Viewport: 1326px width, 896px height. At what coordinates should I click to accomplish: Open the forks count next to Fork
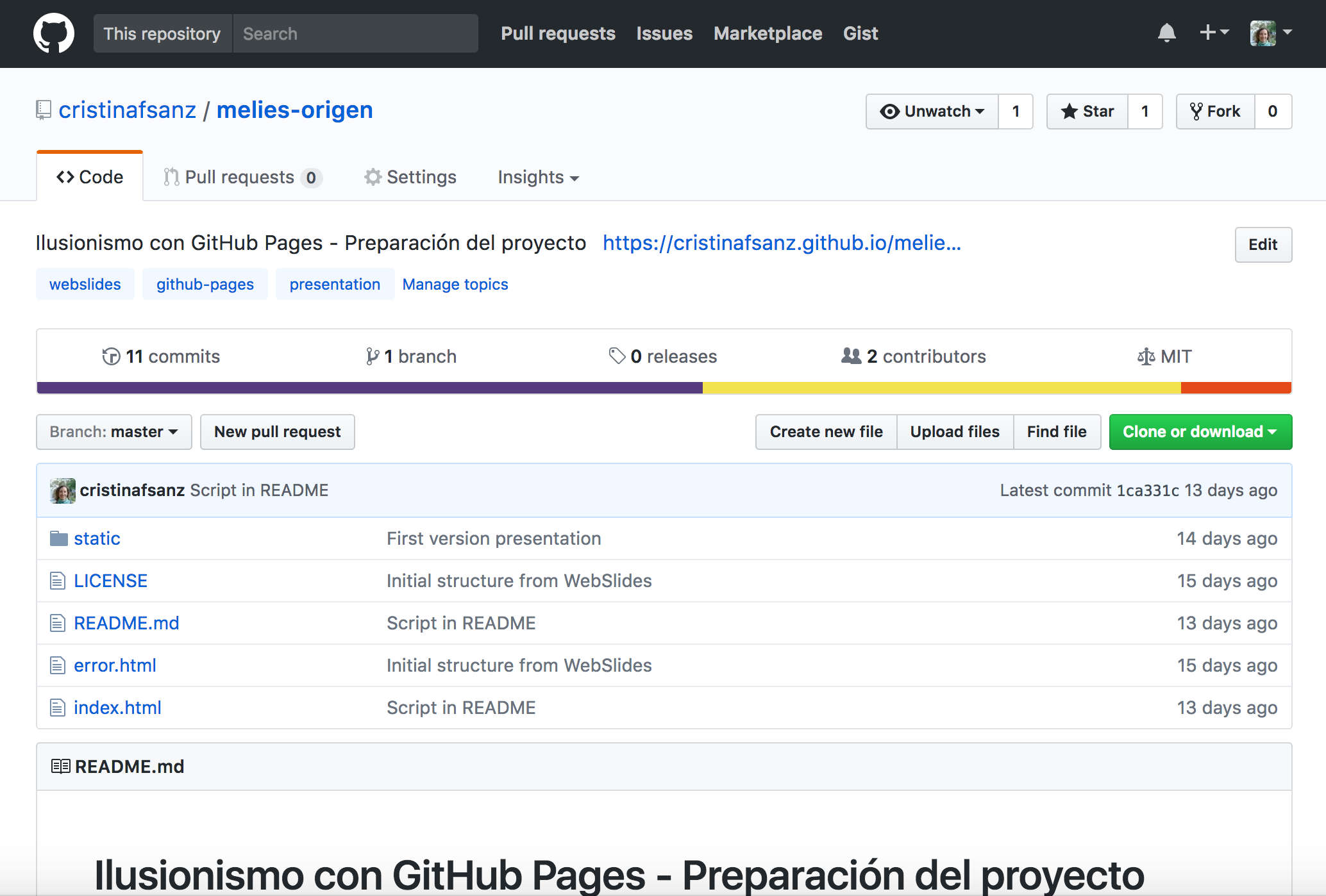[1273, 112]
